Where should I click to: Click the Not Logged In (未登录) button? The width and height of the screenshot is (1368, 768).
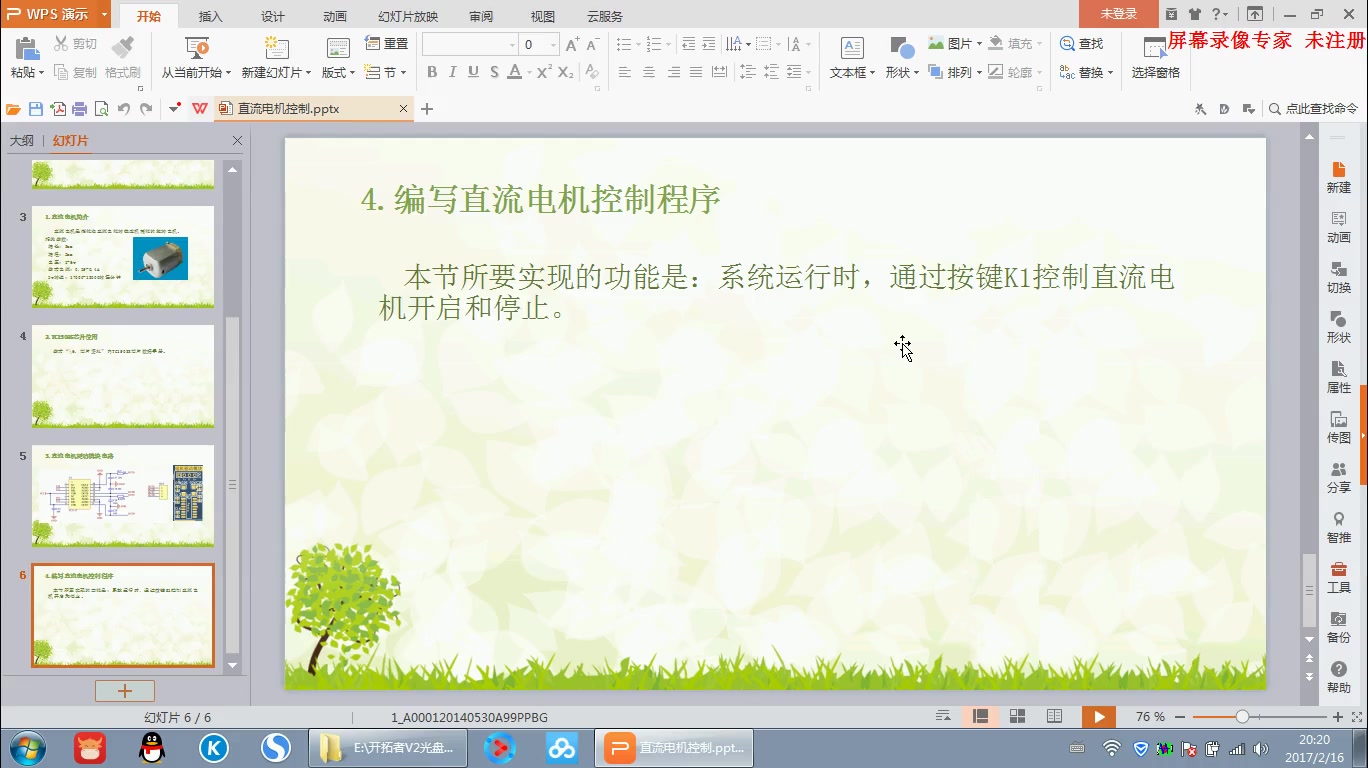[1119, 14]
